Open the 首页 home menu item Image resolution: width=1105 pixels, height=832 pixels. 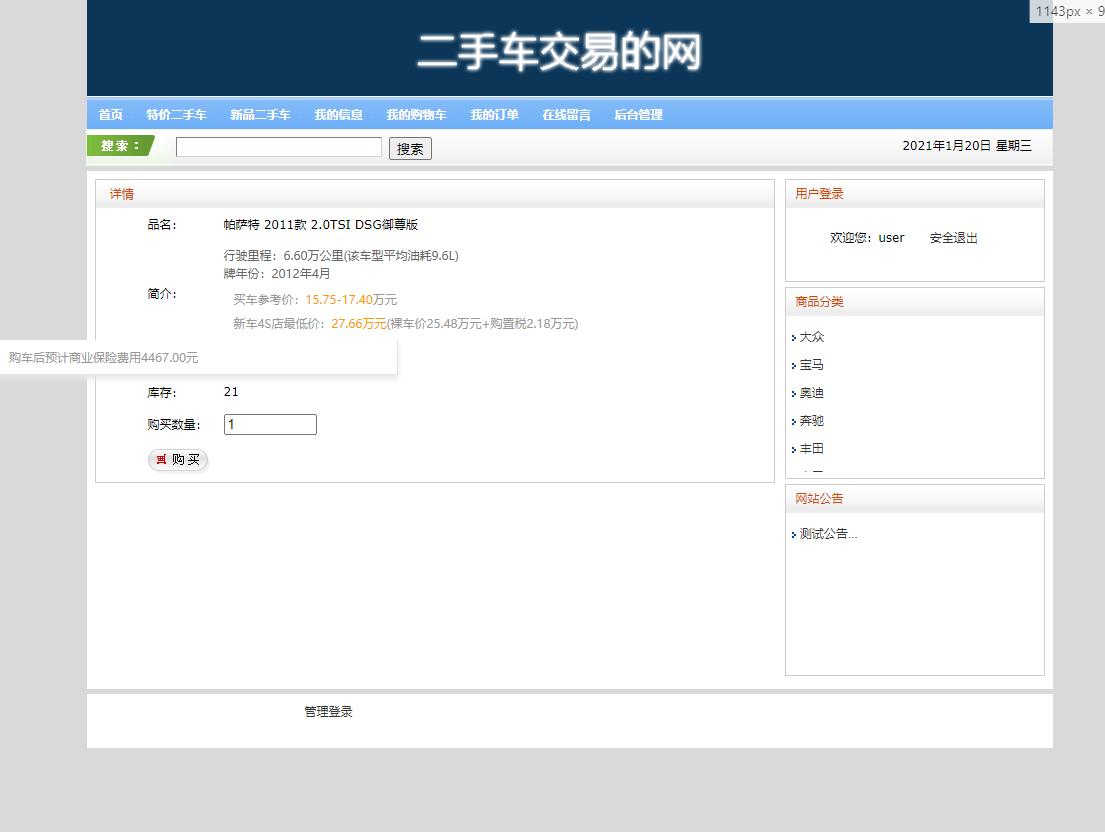click(x=109, y=114)
